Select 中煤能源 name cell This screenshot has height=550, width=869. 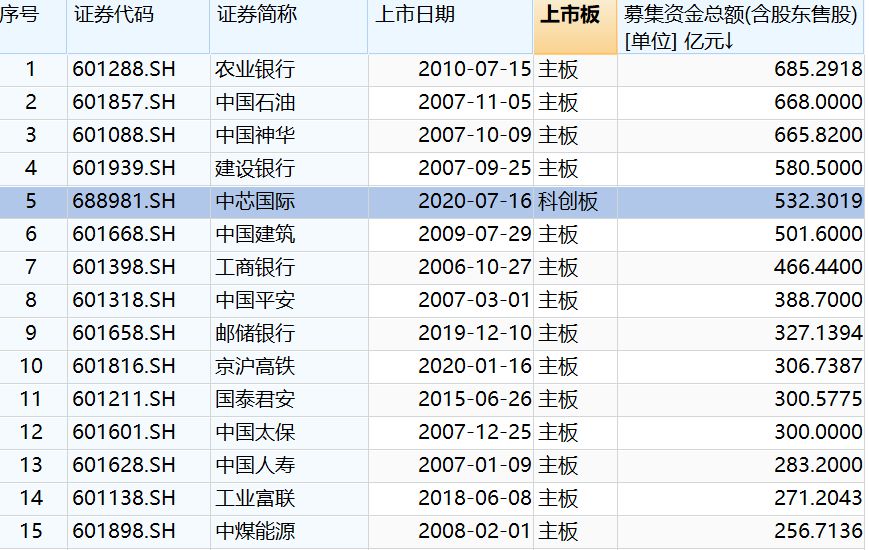tap(289, 532)
